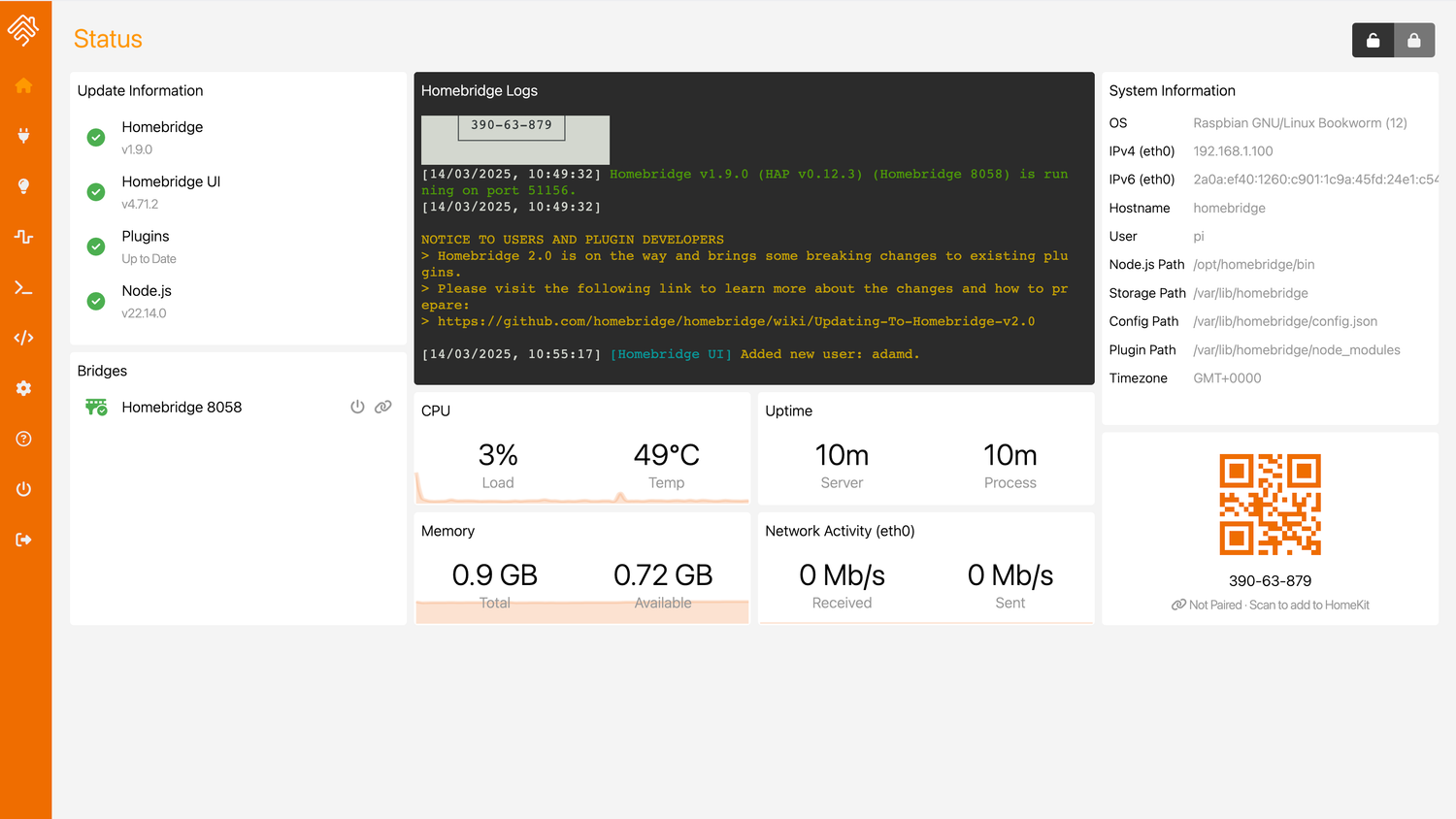Open Accessories via the lightbulb sidebar icon

(x=26, y=186)
